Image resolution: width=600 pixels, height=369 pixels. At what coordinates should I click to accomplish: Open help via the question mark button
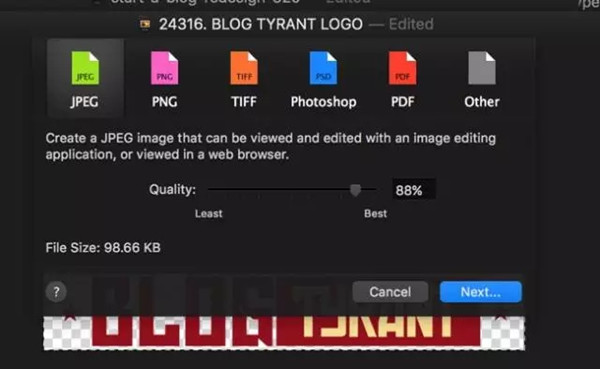coord(56,292)
